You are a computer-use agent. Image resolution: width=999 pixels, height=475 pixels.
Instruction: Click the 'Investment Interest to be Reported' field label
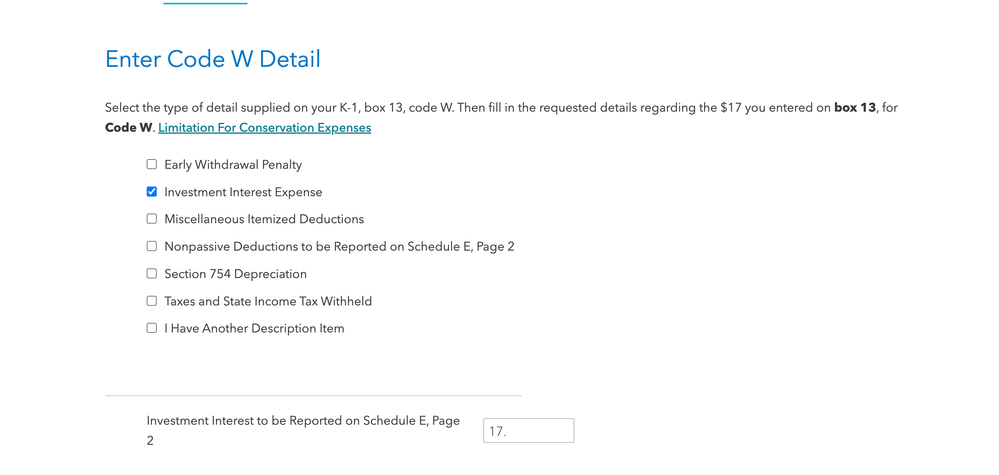click(303, 430)
